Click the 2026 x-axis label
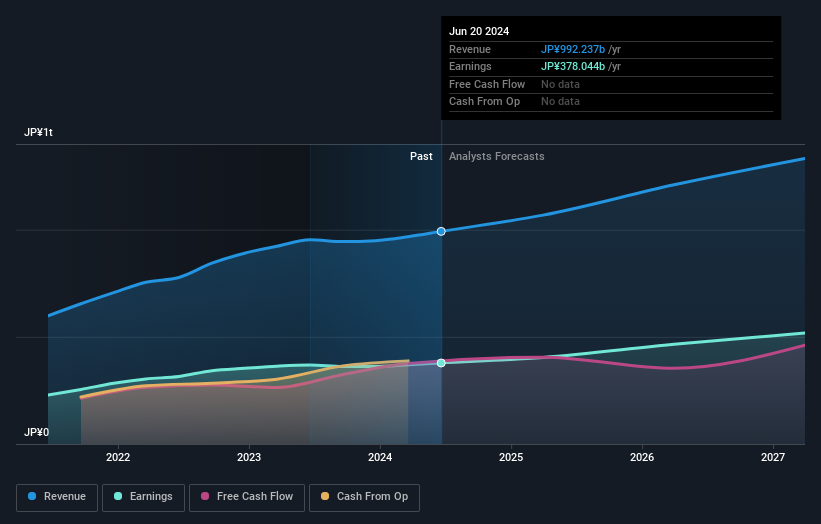 [642, 458]
